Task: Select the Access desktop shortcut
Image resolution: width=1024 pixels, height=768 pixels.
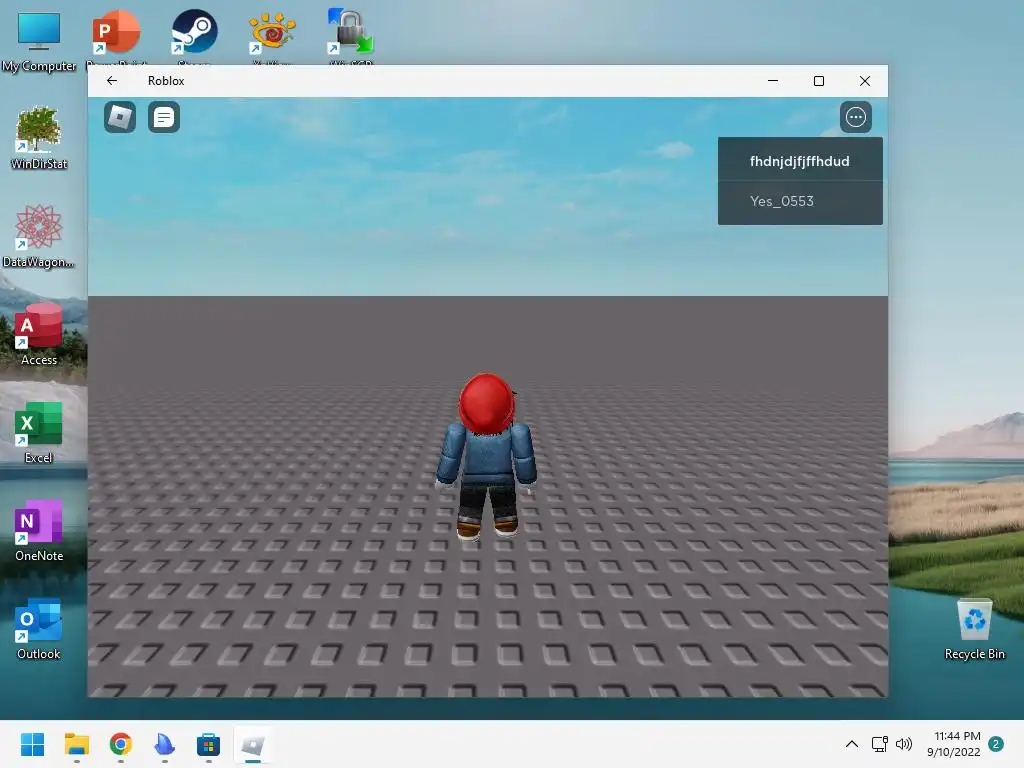Action: 39,334
